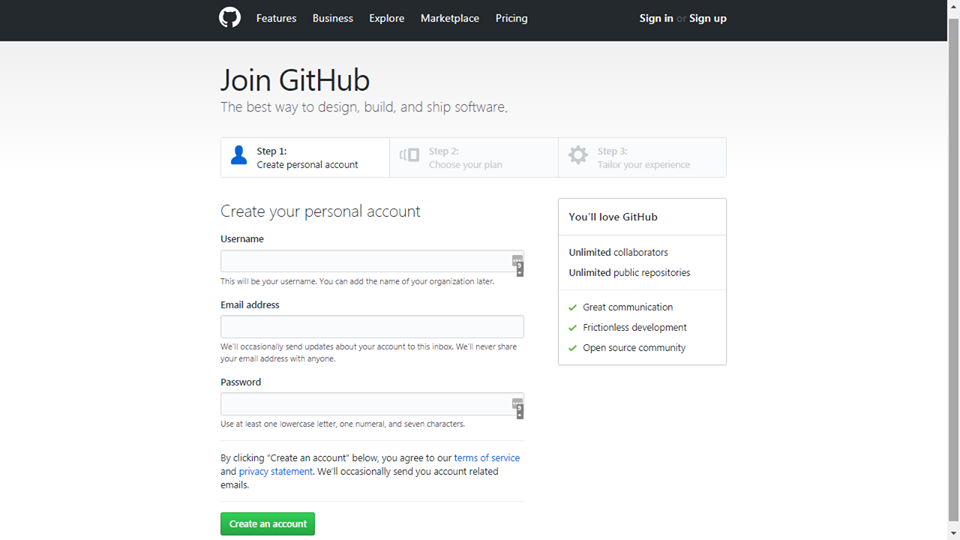The width and height of the screenshot is (960, 540).
Task: Click the Open source community checkmark icon
Action: [572, 348]
